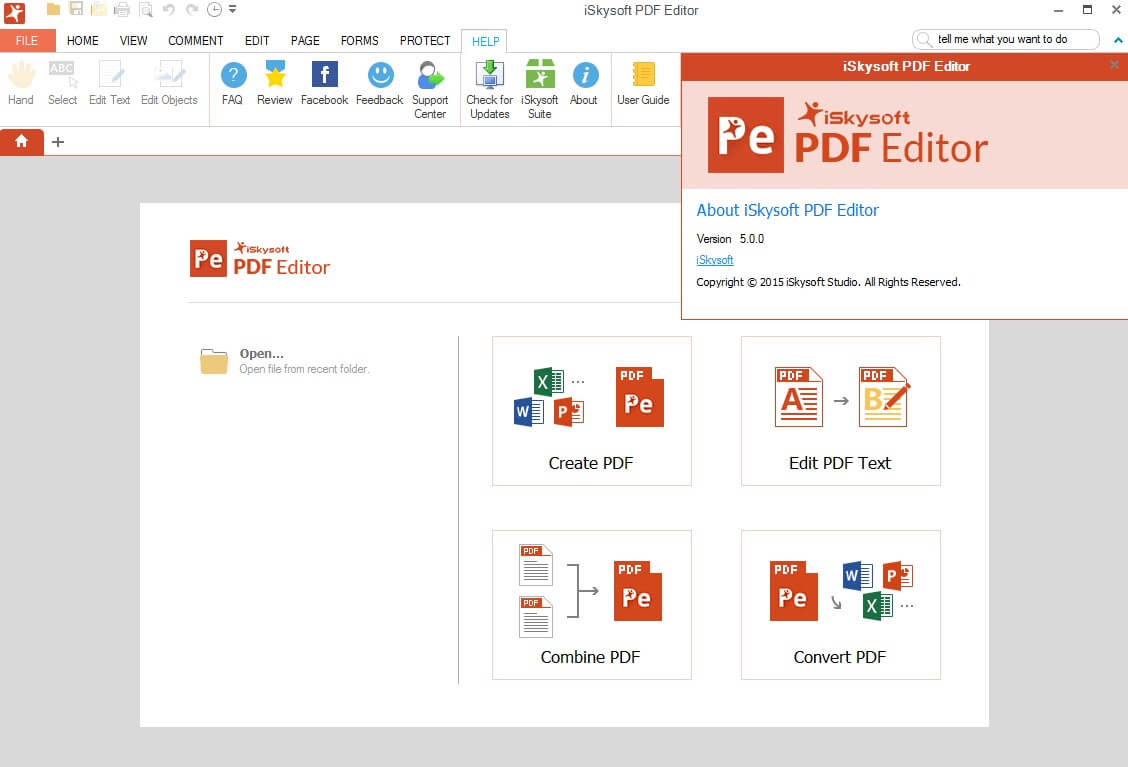This screenshot has width=1128, height=767.
Task: Switch to the COMMENT tab
Action: 195,41
